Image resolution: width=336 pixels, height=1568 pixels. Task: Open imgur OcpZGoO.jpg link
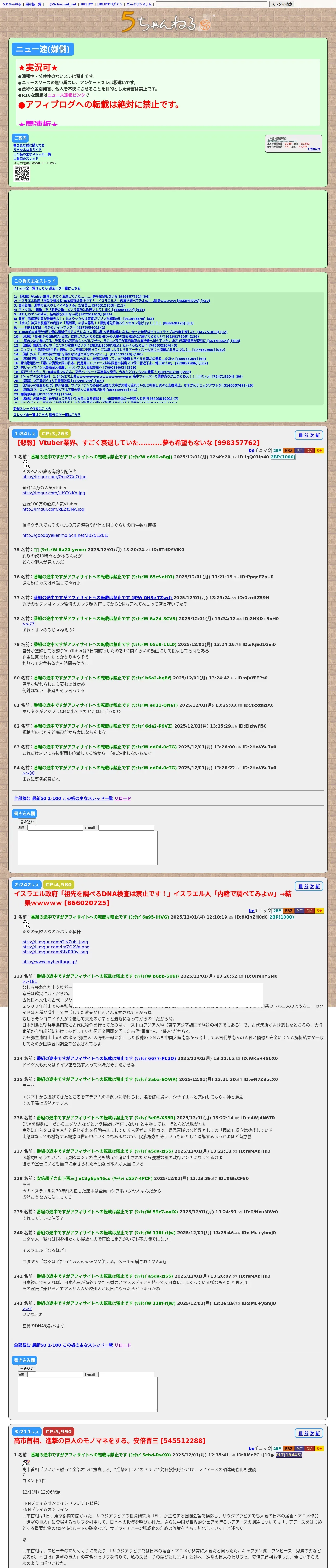click(x=54, y=477)
